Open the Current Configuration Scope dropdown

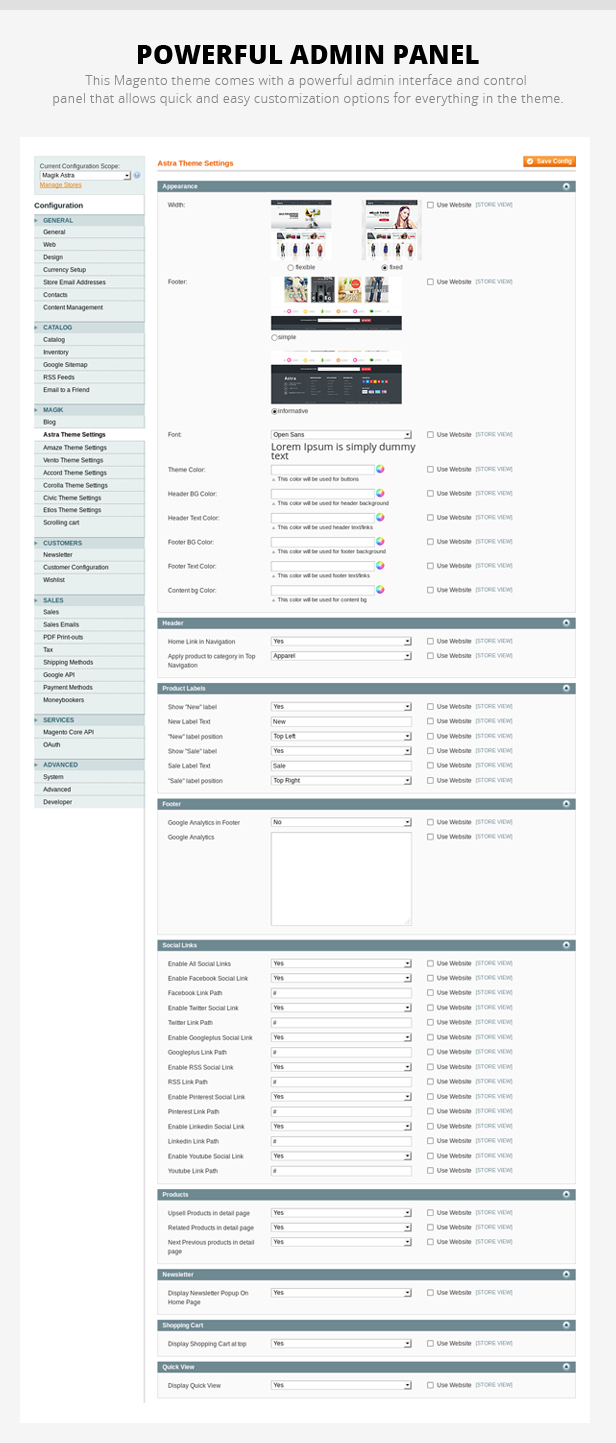(85, 175)
